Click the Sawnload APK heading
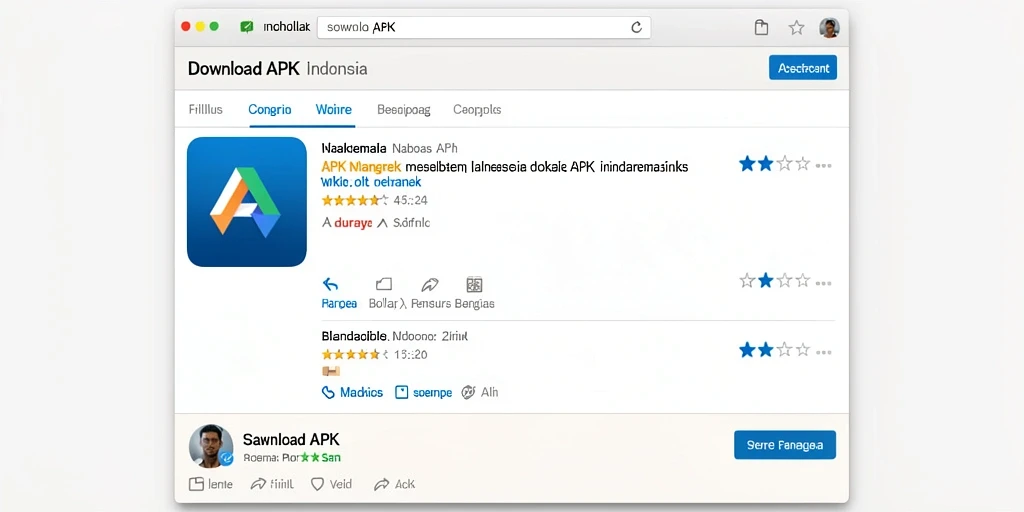1024x512 pixels. point(291,440)
